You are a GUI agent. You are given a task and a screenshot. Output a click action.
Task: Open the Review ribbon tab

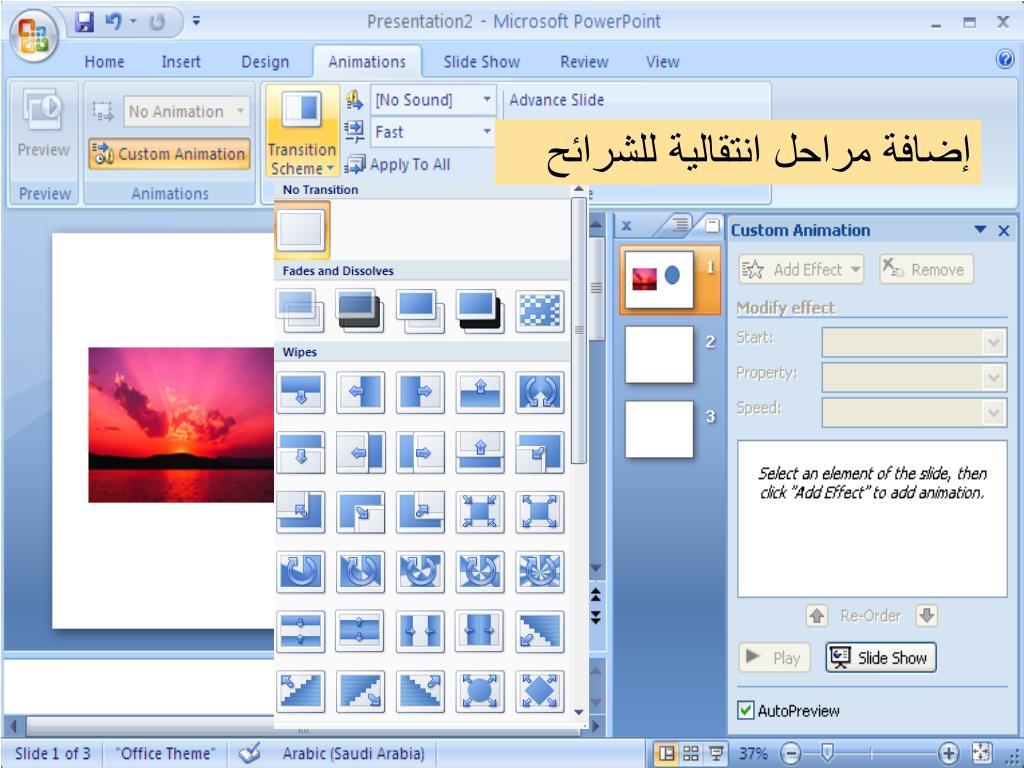pyautogui.click(x=584, y=62)
